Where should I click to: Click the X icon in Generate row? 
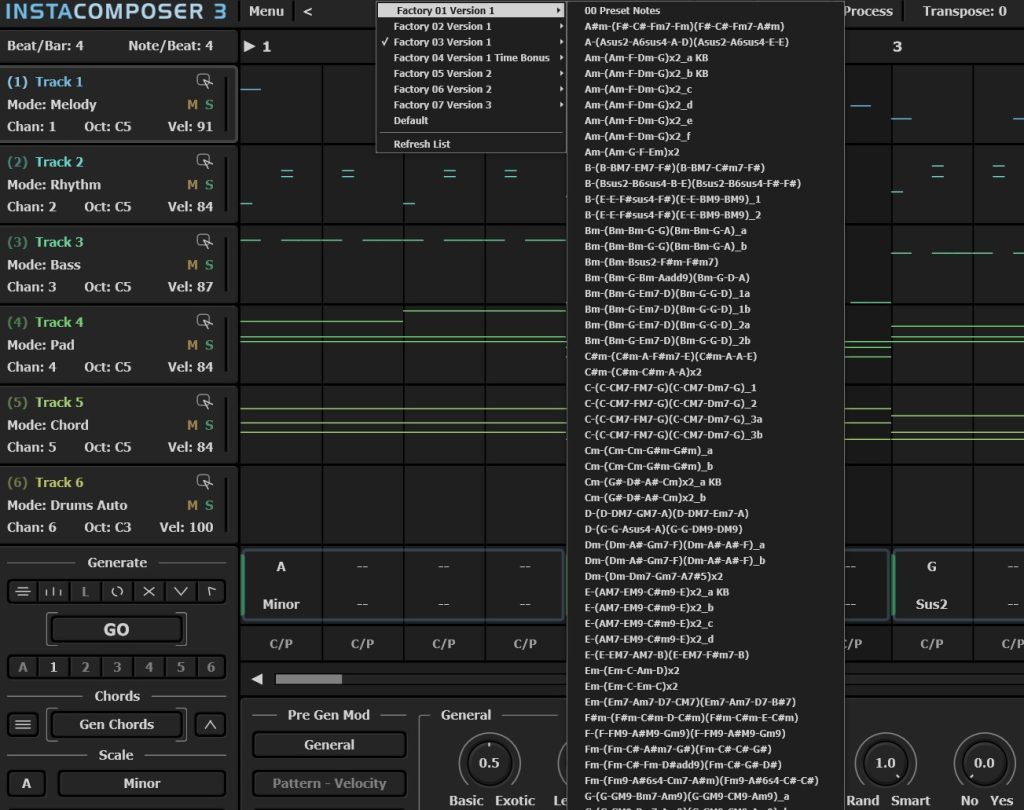(x=149, y=591)
